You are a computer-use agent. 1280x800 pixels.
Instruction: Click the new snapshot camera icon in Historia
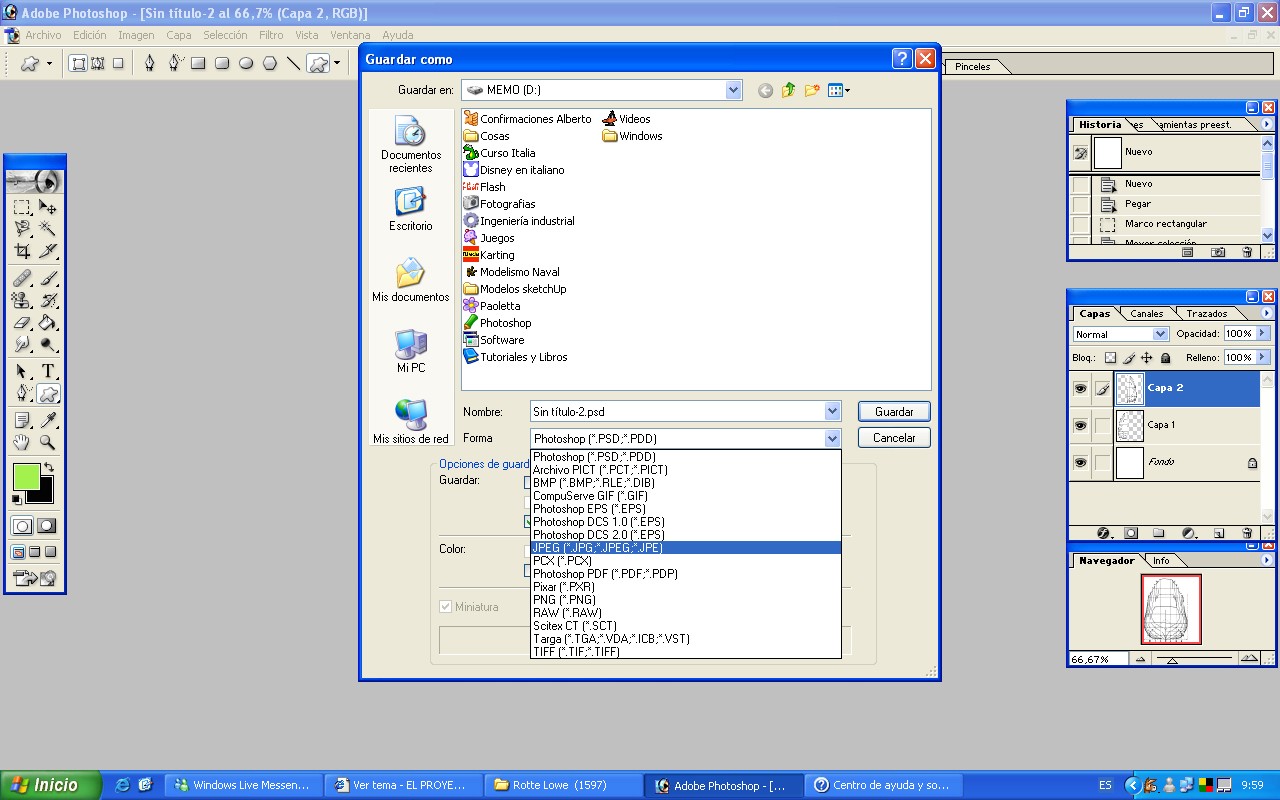pos(1218,253)
